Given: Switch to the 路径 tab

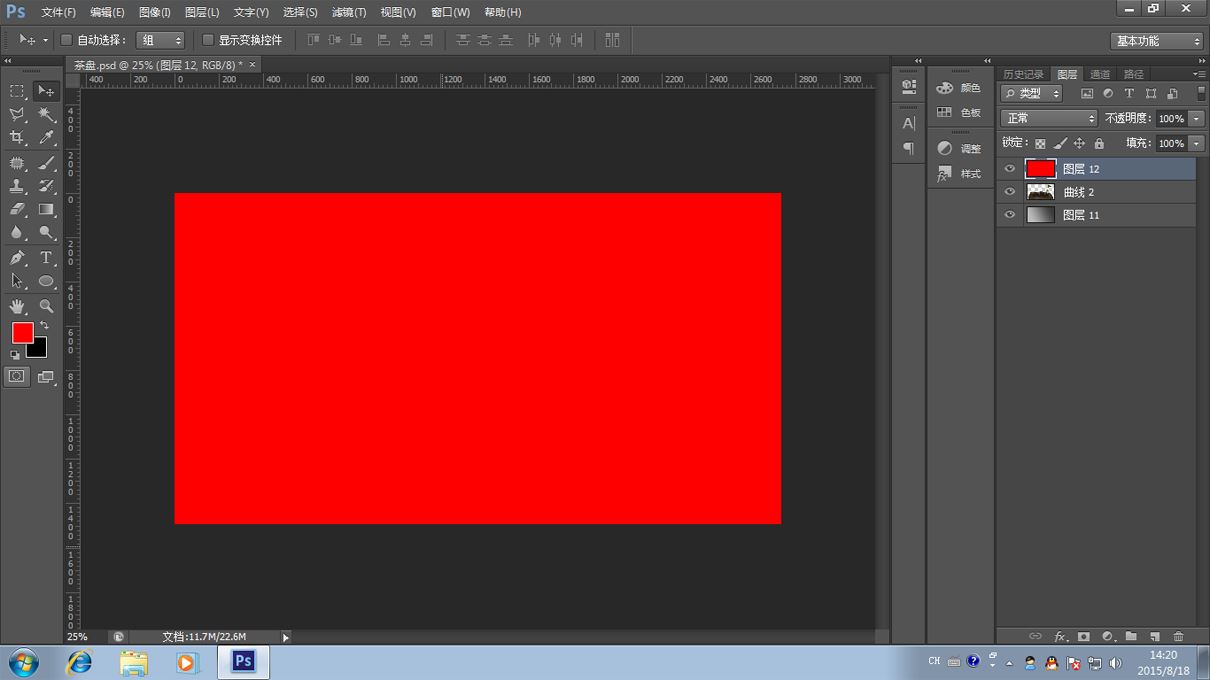Looking at the screenshot, I should (1133, 74).
